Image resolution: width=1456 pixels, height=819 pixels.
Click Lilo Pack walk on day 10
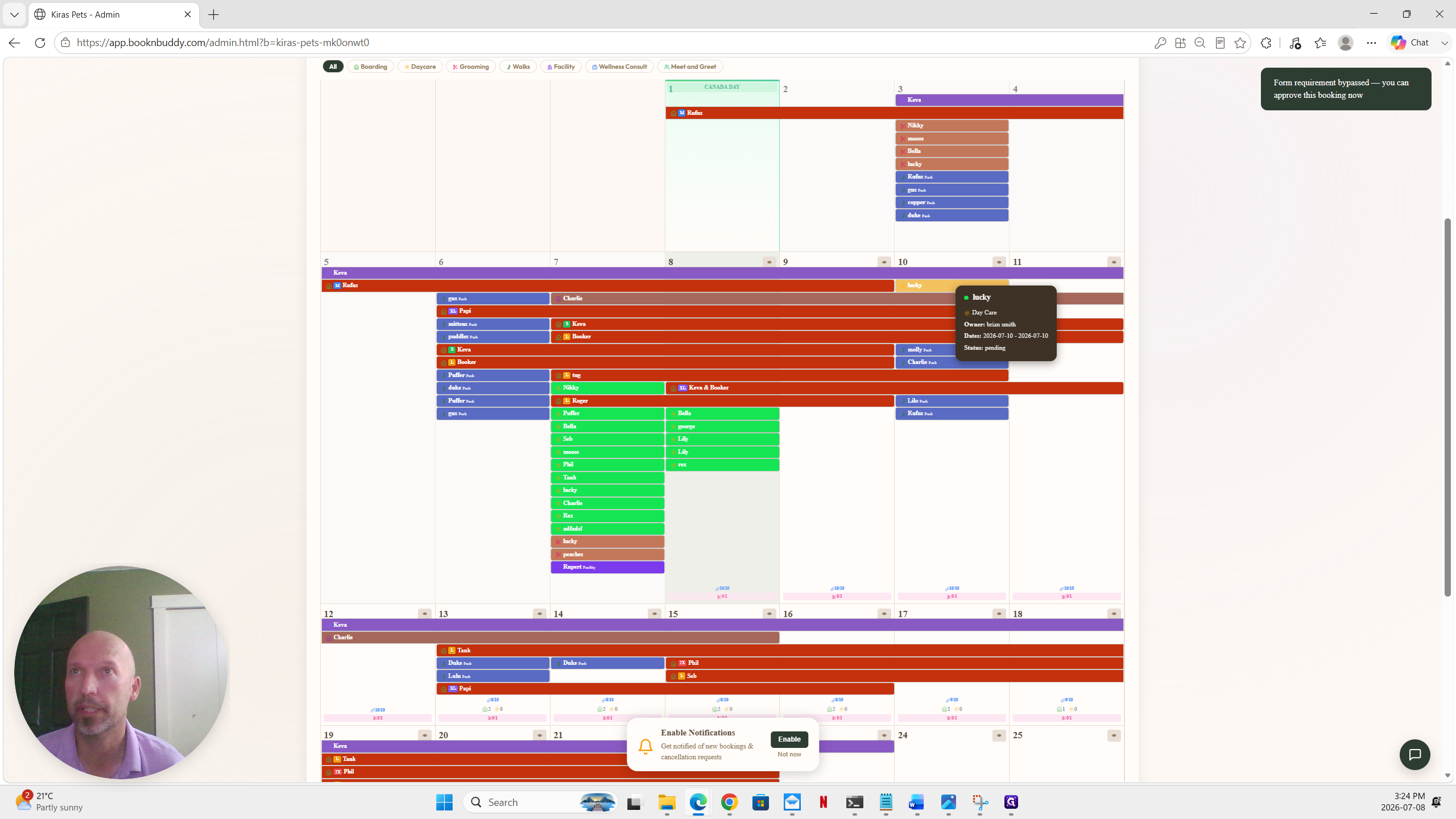(952, 401)
